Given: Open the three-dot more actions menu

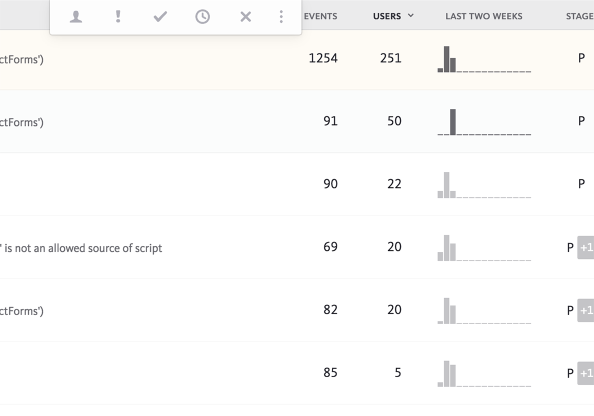Looking at the screenshot, I should point(281,17).
